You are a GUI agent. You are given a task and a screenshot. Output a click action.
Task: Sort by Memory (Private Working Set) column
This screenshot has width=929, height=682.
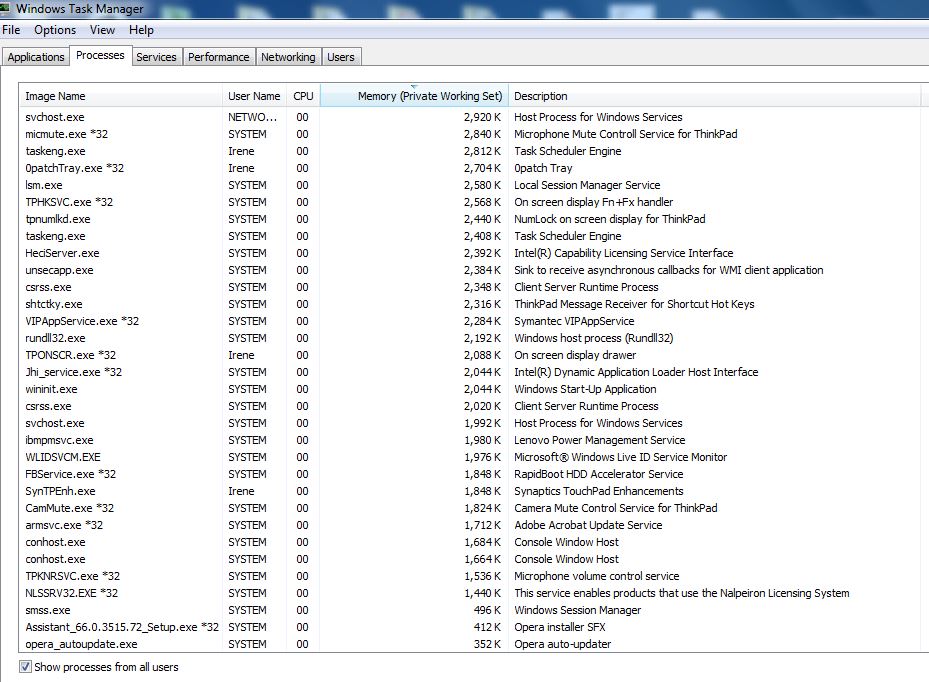[x=429, y=96]
